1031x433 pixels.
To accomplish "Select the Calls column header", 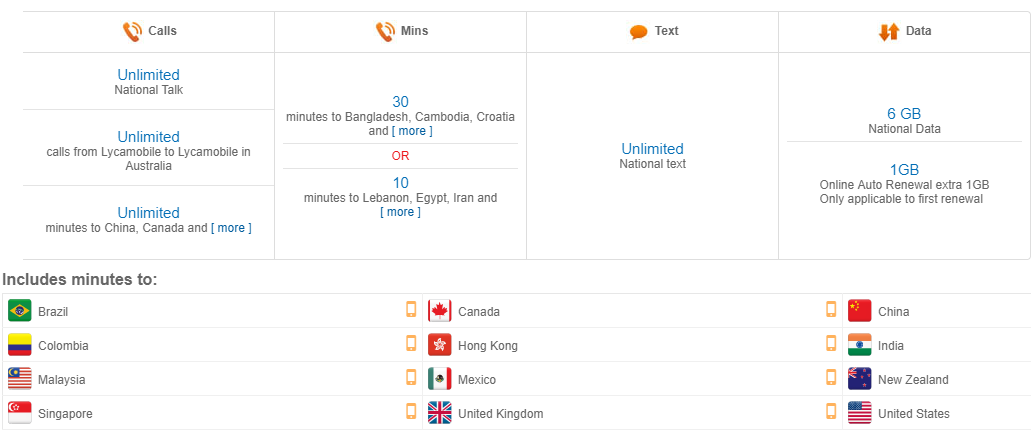I will tap(149, 32).
